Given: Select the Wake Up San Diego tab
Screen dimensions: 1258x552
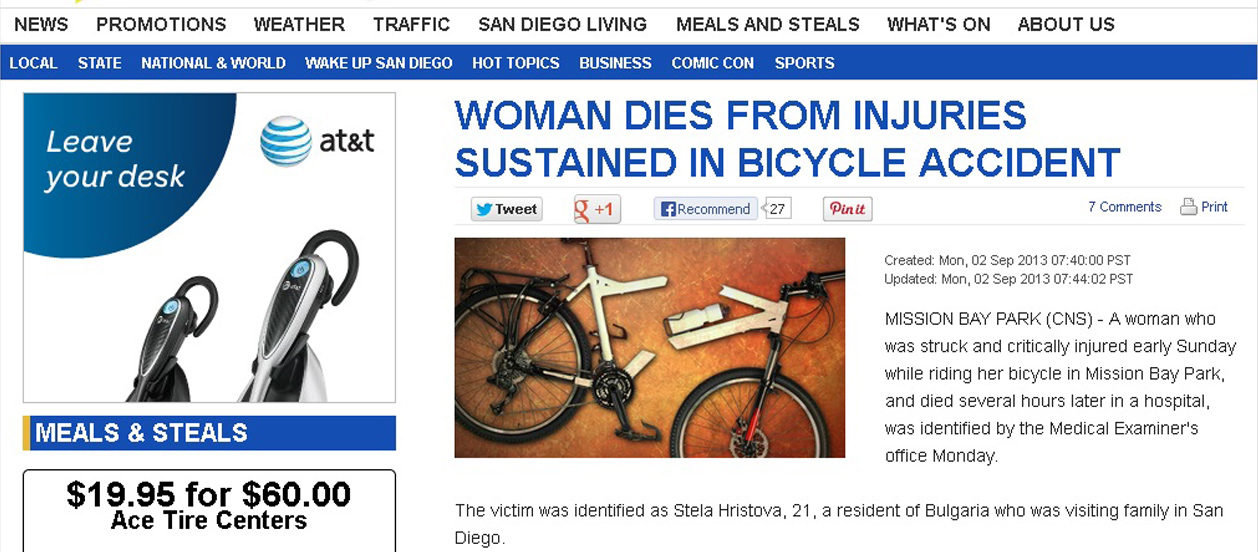Looking at the screenshot, I should click(x=378, y=63).
